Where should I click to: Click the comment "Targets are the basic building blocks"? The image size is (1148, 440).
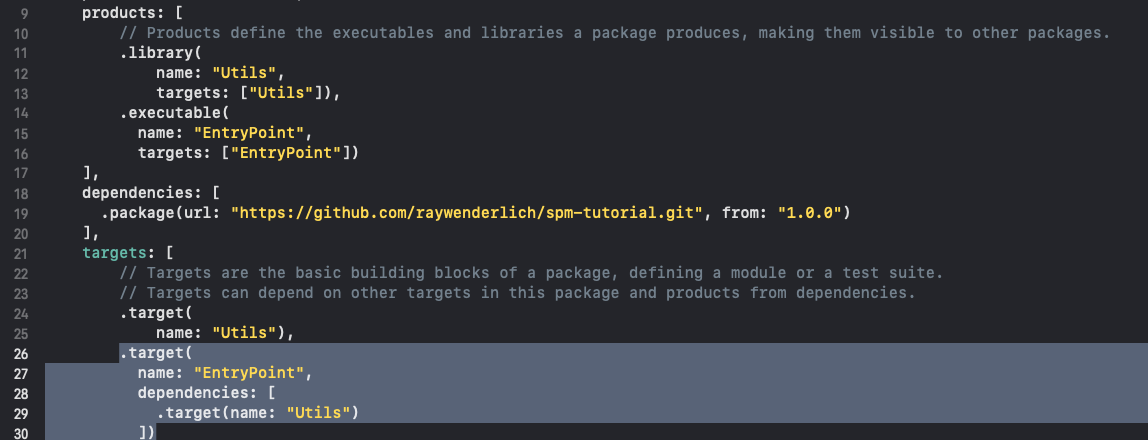click(x=531, y=273)
